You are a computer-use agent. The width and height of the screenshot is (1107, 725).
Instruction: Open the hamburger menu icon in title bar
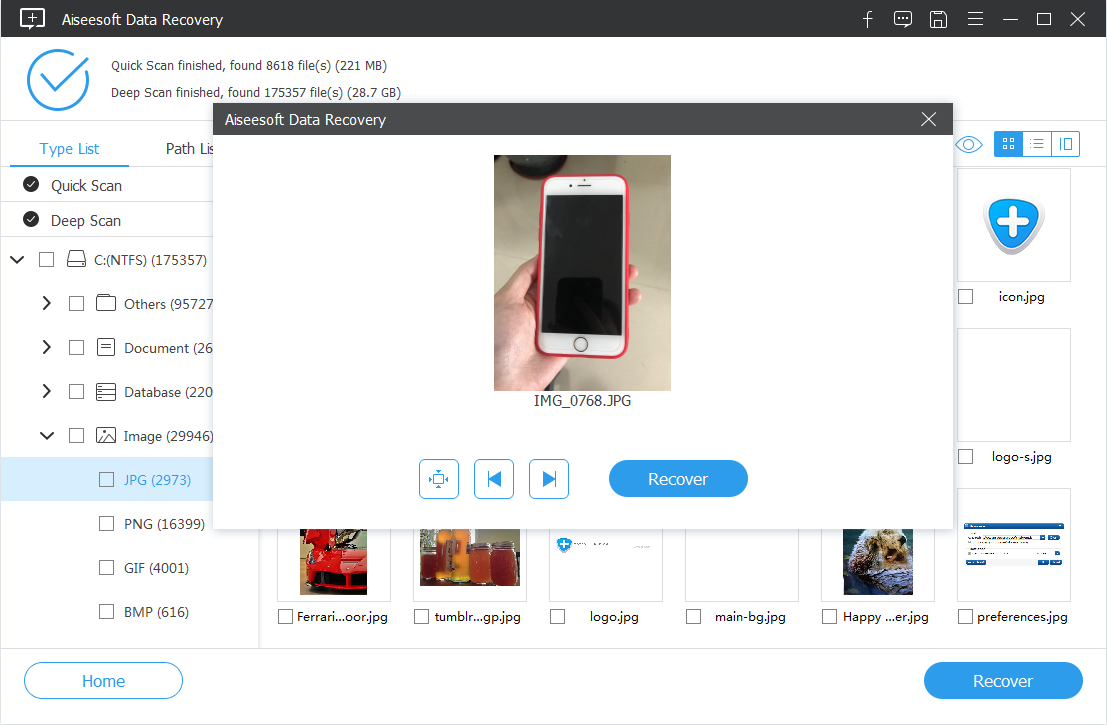pos(975,19)
